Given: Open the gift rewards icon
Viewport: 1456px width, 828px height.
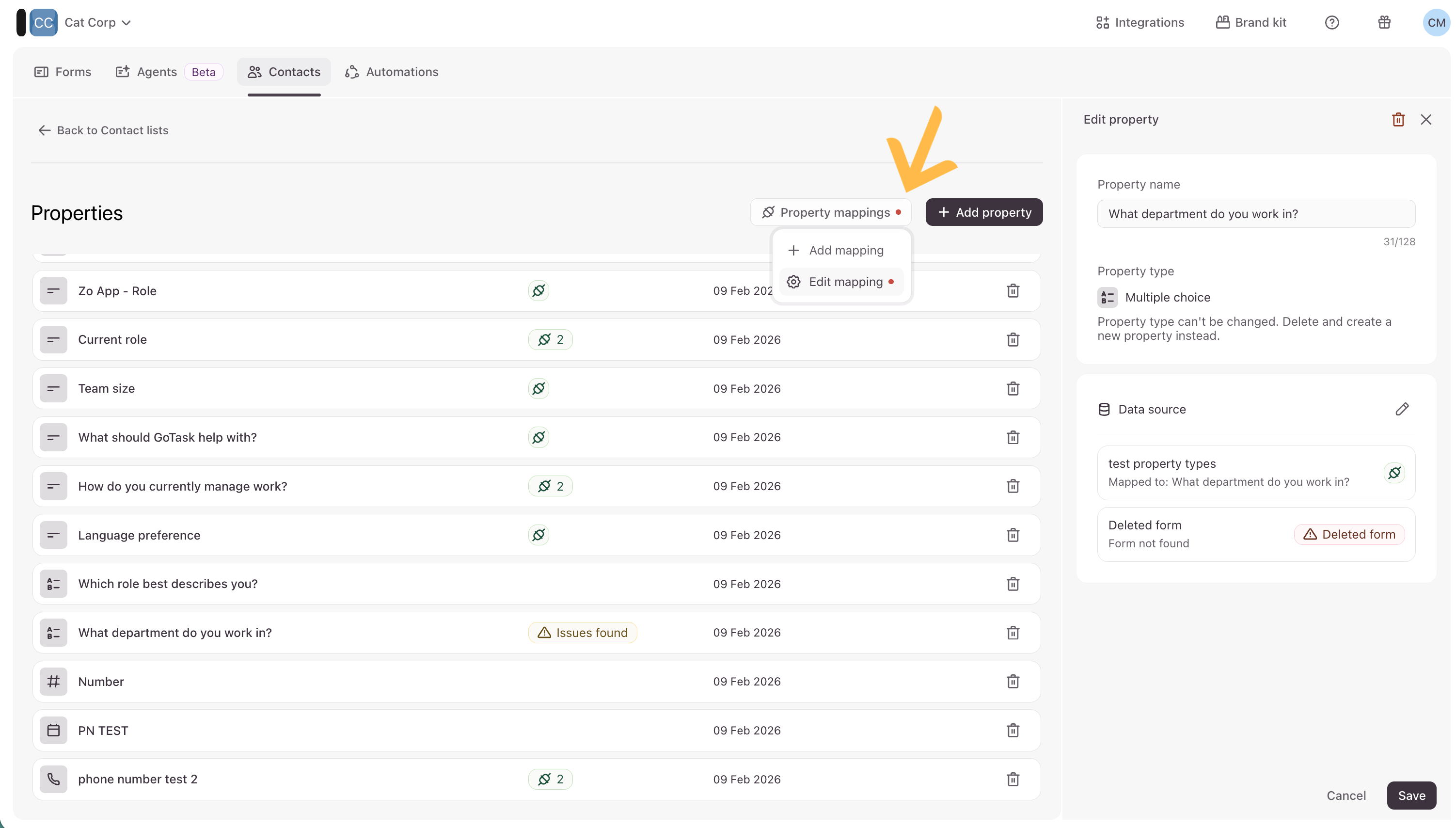Looking at the screenshot, I should click(x=1384, y=22).
